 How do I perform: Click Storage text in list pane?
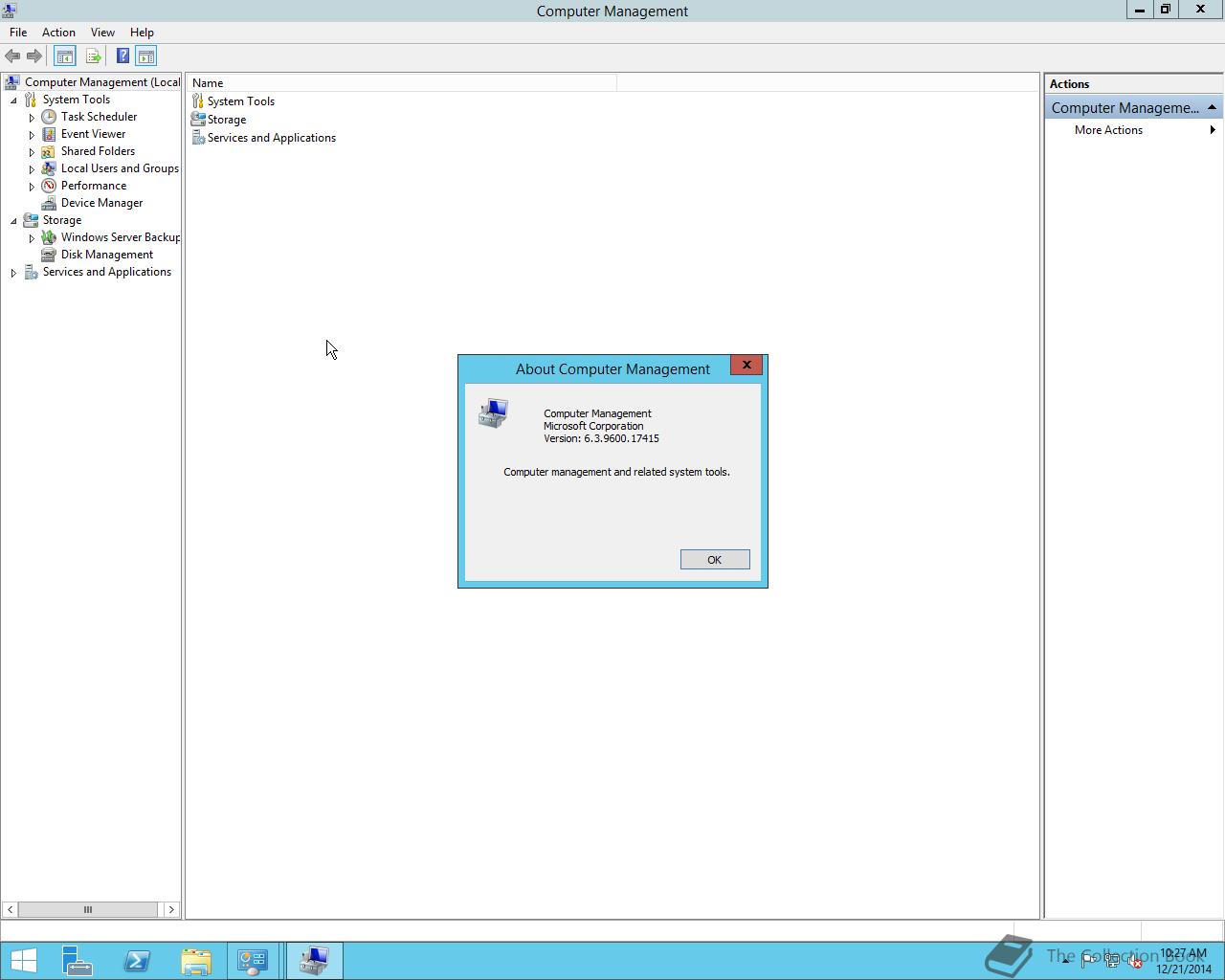point(227,120)
